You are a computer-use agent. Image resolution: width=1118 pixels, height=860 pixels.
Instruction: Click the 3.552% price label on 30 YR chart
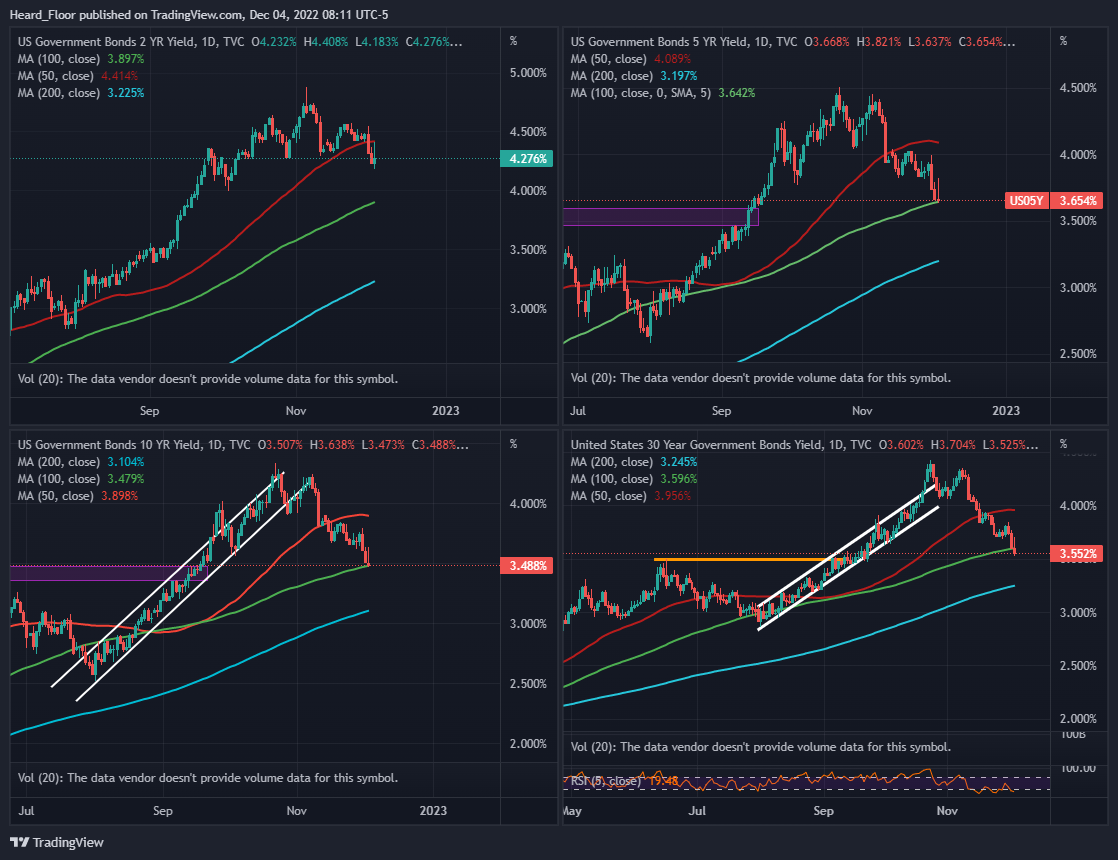[1077, 554]
